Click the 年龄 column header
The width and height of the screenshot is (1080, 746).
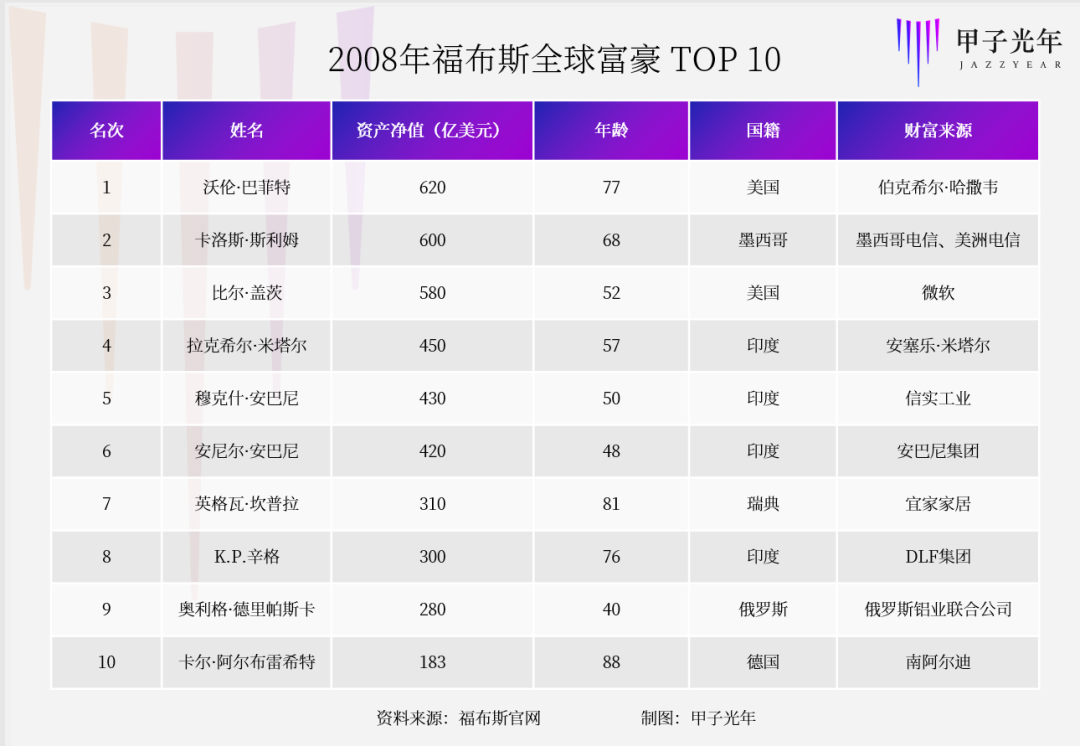pyautogui.click(x=612, y=131)
